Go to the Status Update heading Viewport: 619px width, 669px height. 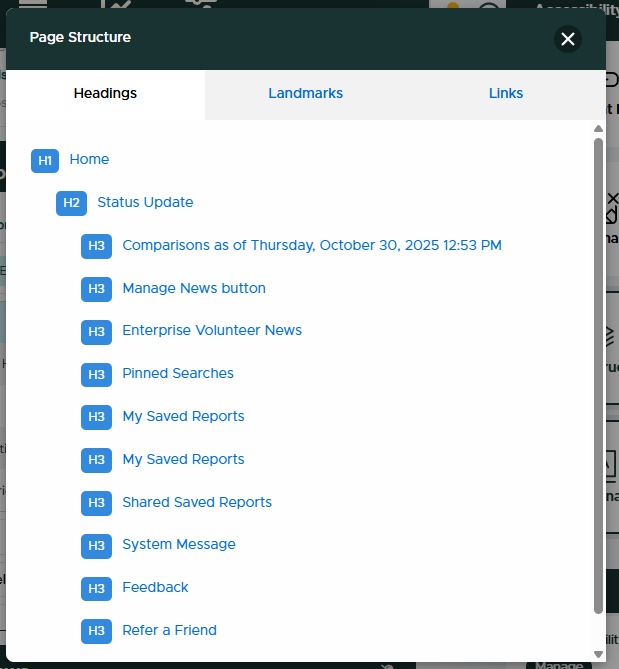click(145, 203)
